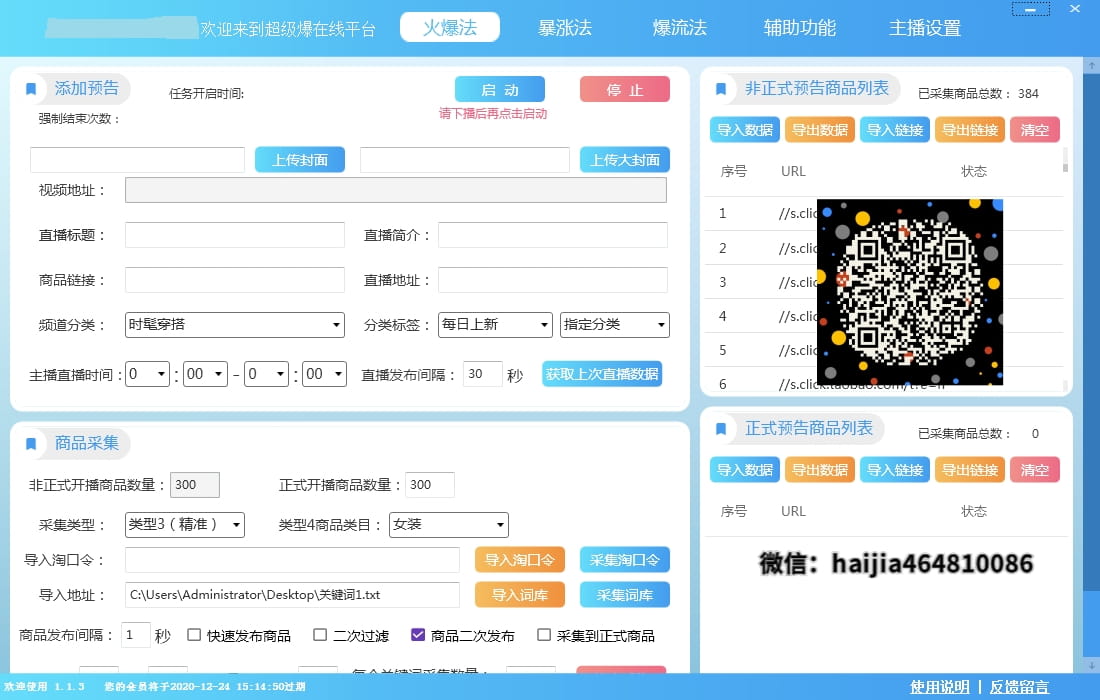Click 导出链接 in 非正式预告商品列表
The height and width of the screenshot is (700, 1100).
click(x=970, y=130)
